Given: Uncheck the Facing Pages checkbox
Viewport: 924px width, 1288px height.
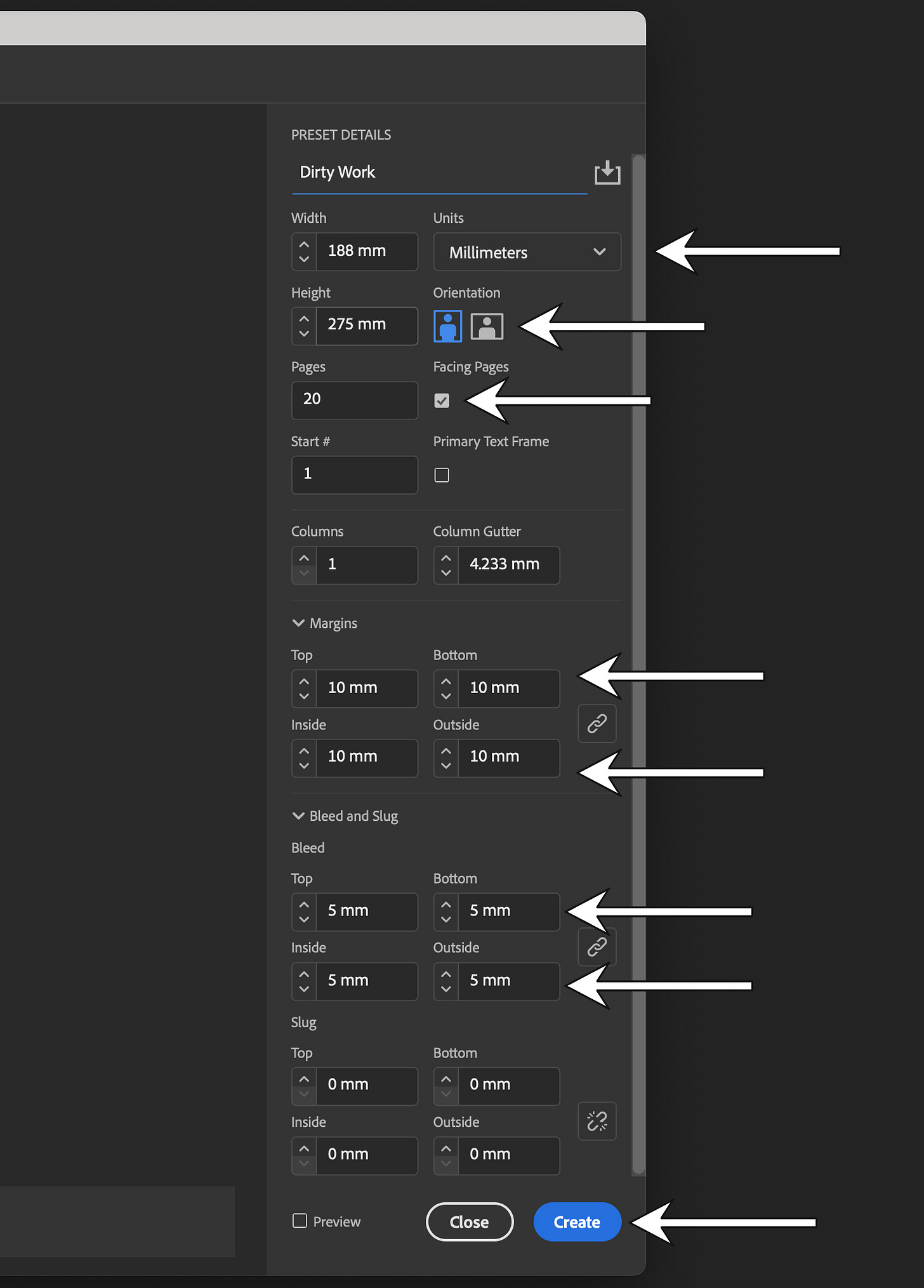Looking at the screenshot, I should pyautogui.click(x=442, y=401).
